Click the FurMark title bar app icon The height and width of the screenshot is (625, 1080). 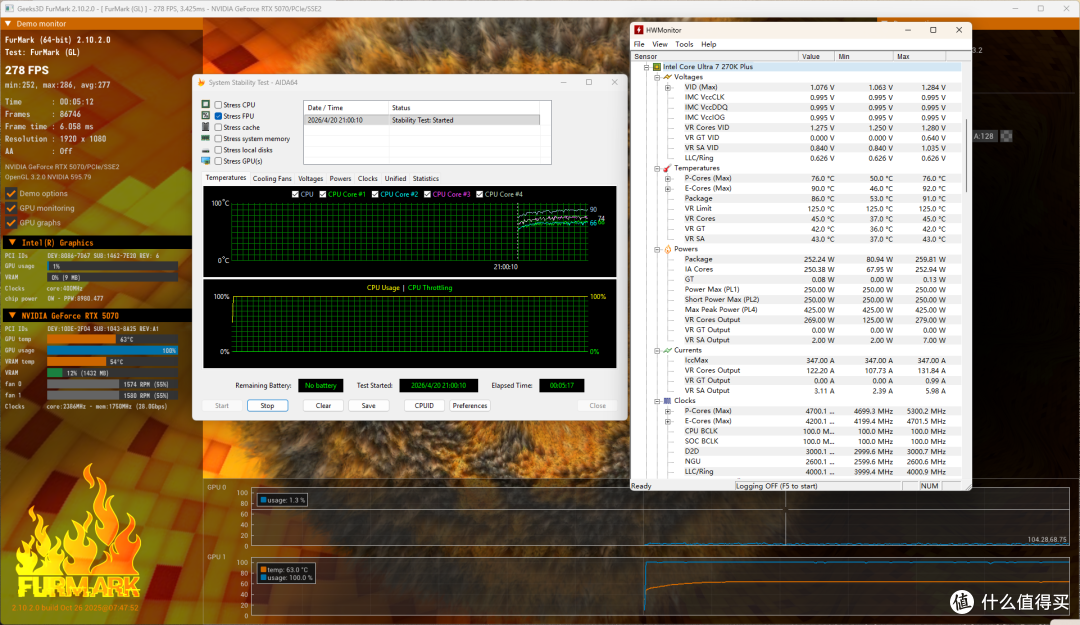click(9, 8)
